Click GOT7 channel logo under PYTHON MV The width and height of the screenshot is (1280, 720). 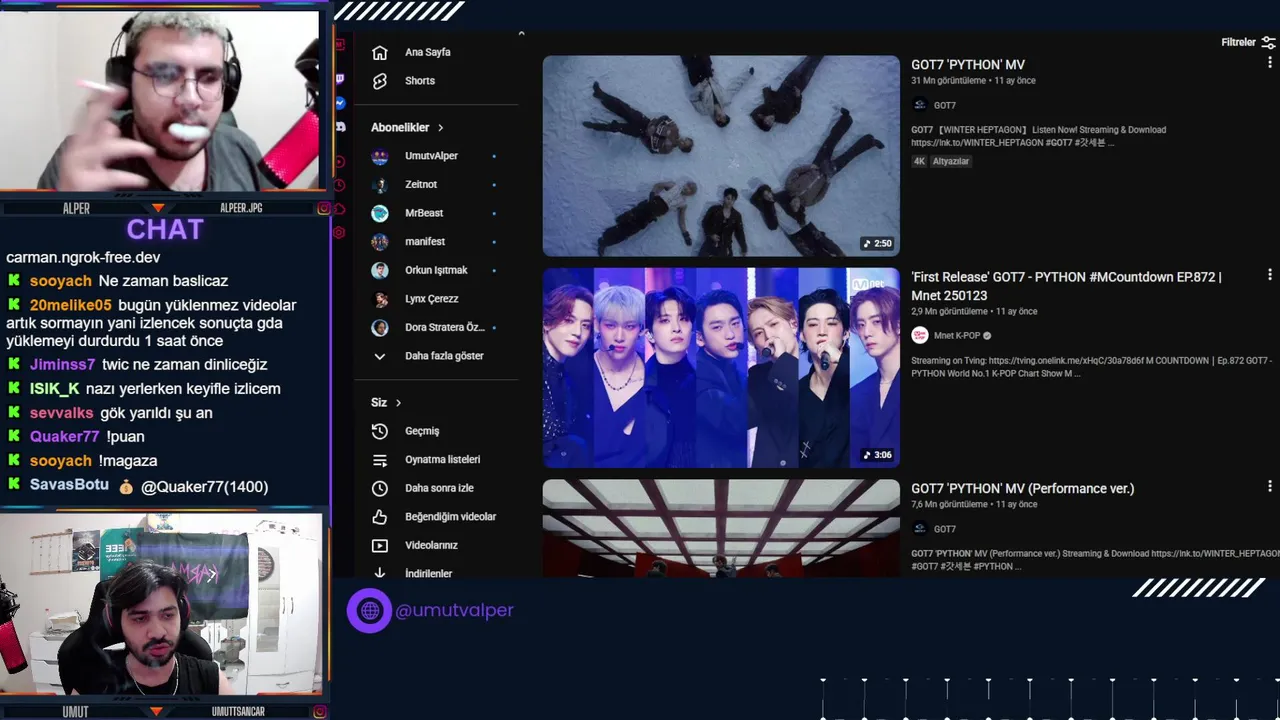click(919, 105)
